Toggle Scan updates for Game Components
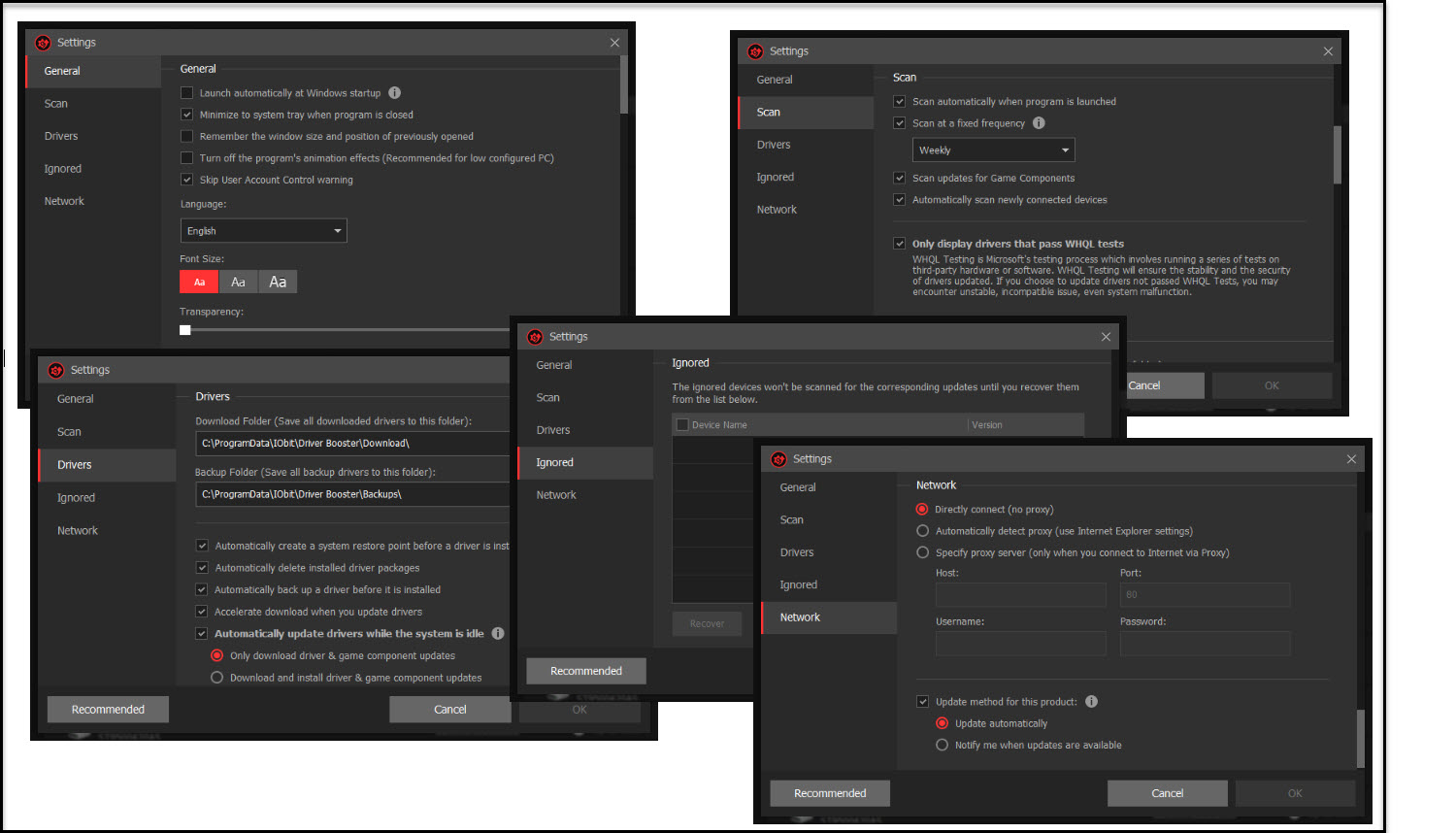 pos(899,179)
